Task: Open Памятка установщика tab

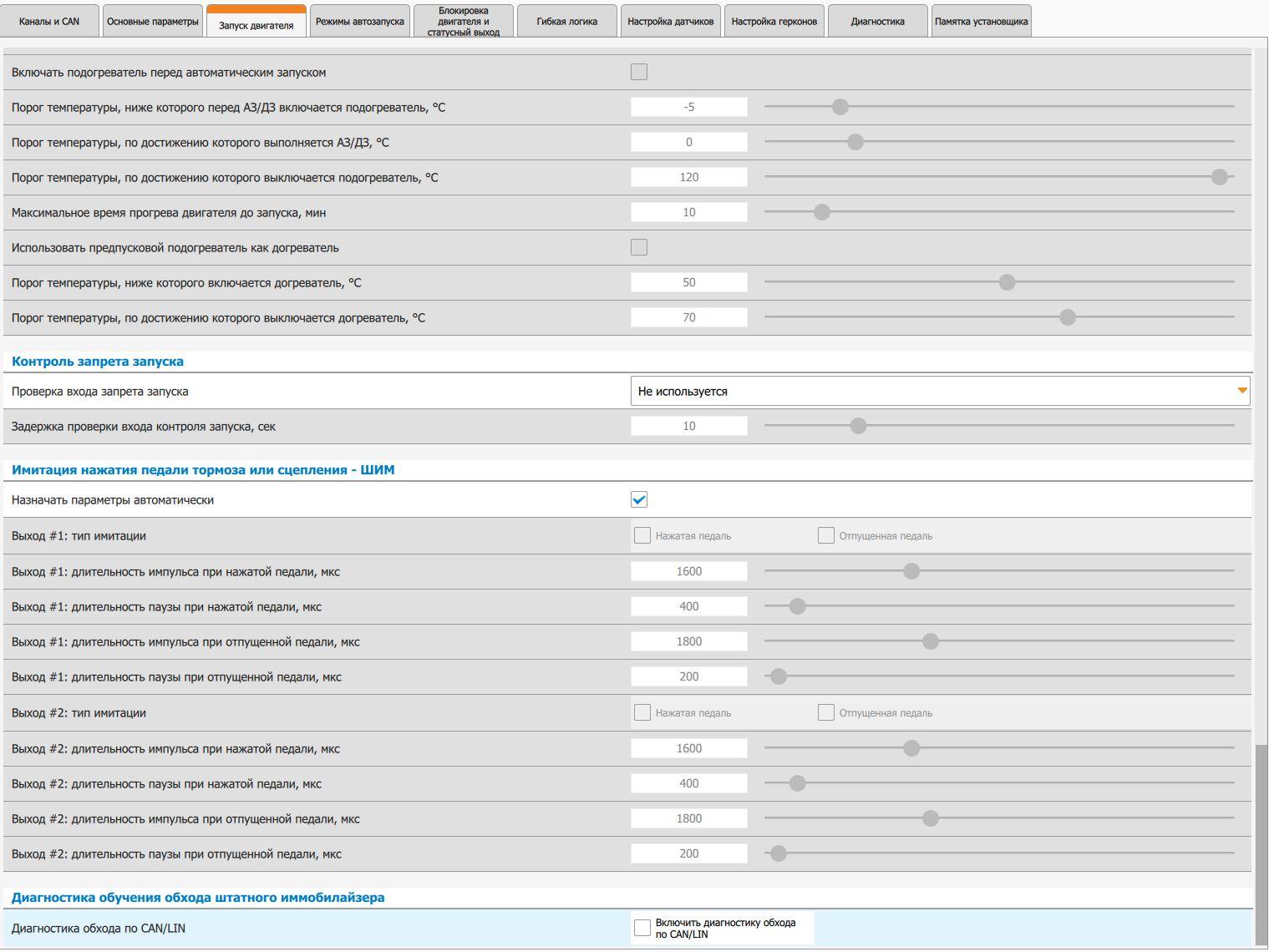Action: pos(982,21)
